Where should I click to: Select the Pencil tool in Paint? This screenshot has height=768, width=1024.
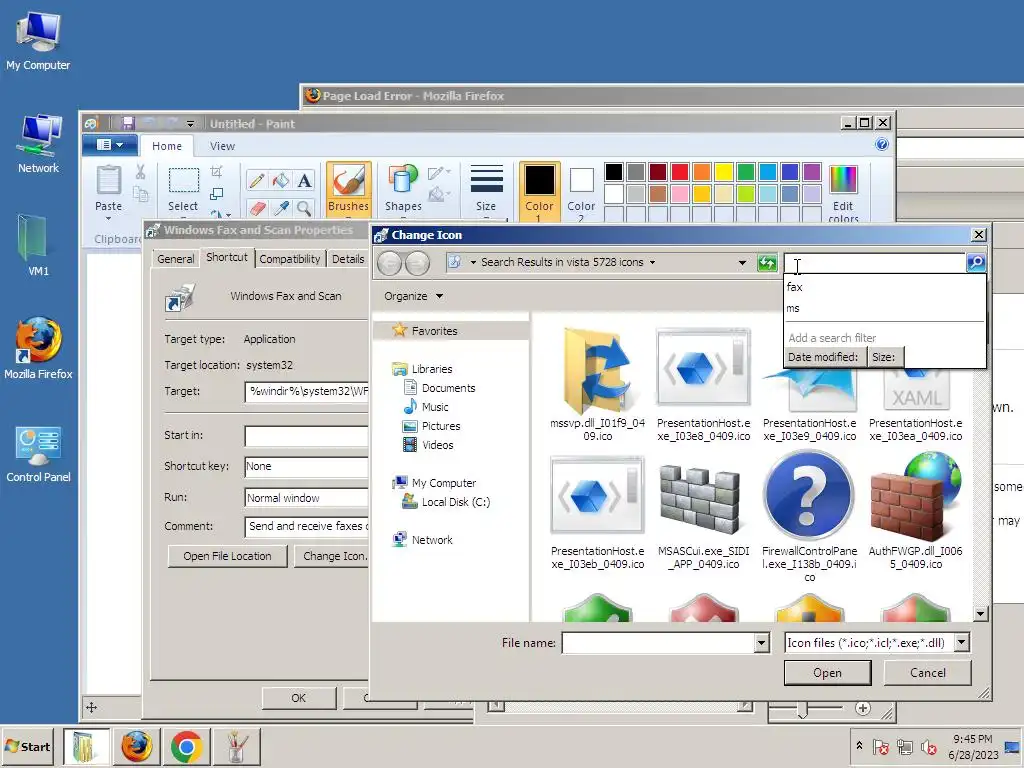click(257, 180)
